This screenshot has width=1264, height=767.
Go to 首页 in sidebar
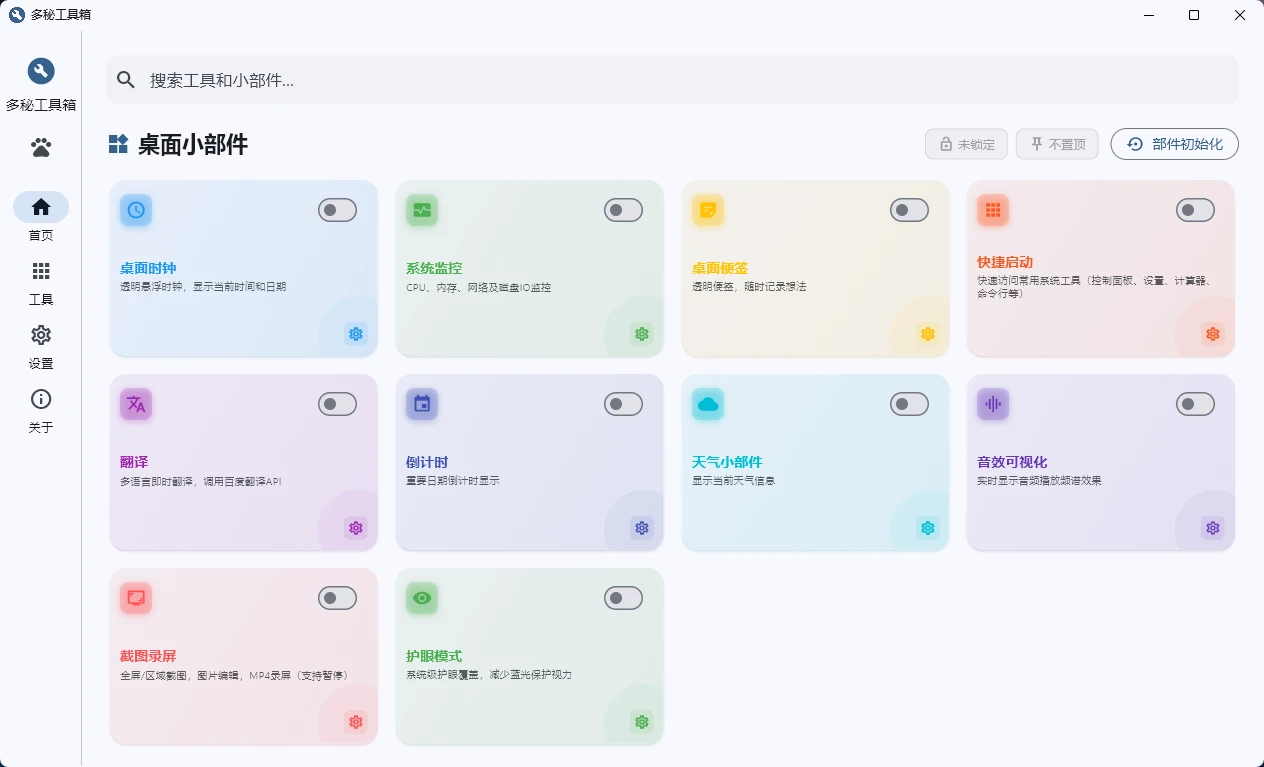tap(41, 218)
